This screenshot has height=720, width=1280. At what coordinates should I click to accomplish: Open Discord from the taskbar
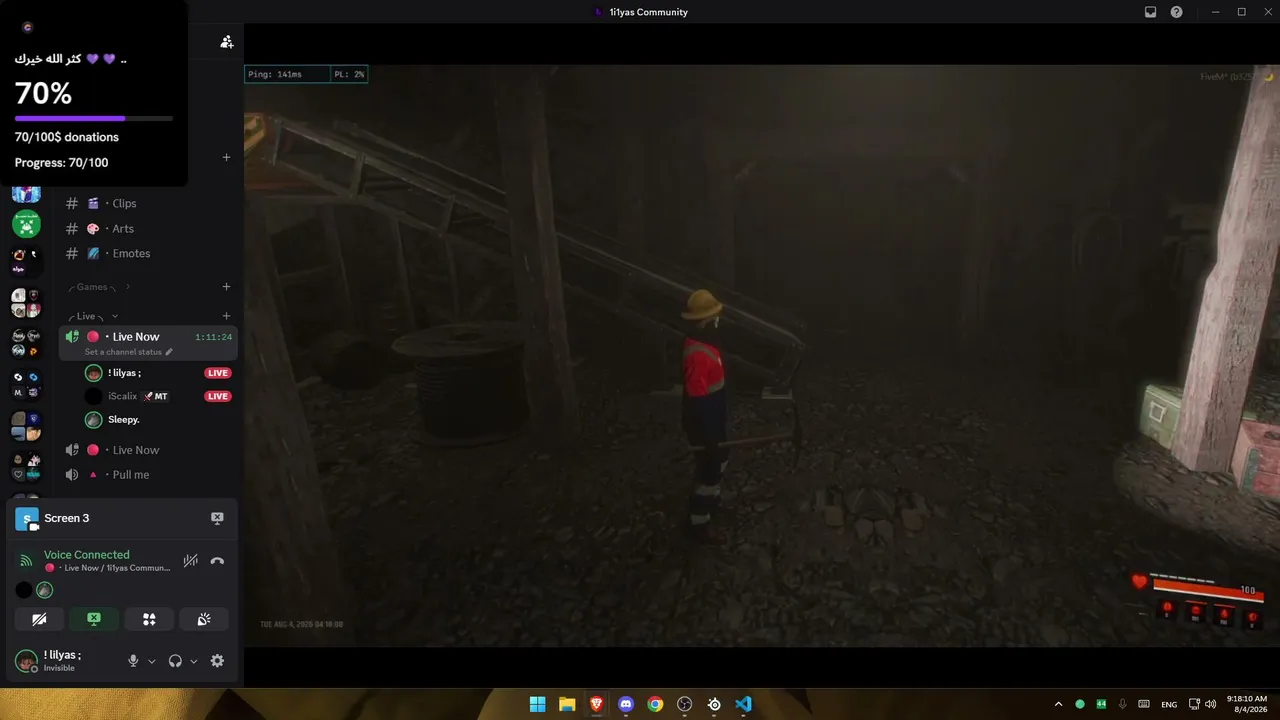(x=626, y=704)
